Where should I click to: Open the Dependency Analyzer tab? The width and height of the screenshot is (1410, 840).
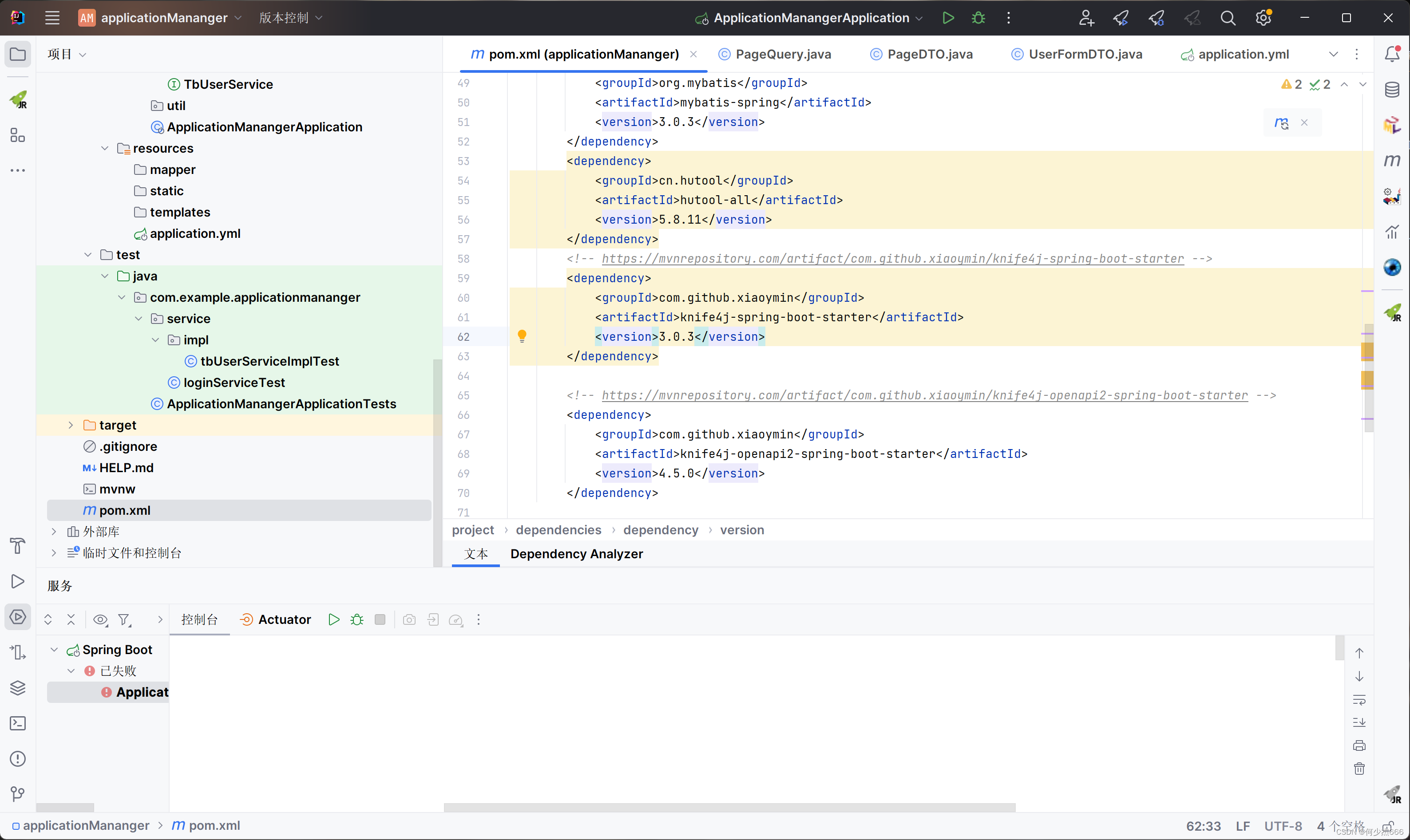point(576,554)
